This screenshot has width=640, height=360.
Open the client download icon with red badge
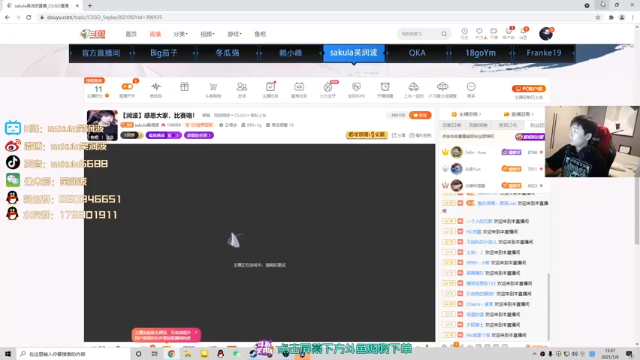(x=509, y=33)
